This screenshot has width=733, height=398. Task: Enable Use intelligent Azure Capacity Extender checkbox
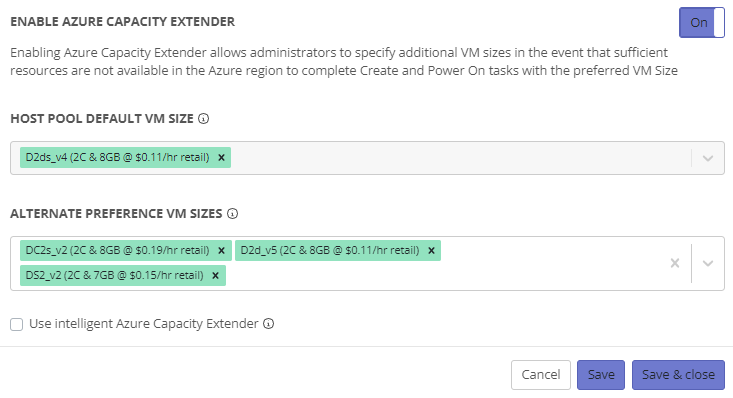pyautogui.click(x=16, y=324)
